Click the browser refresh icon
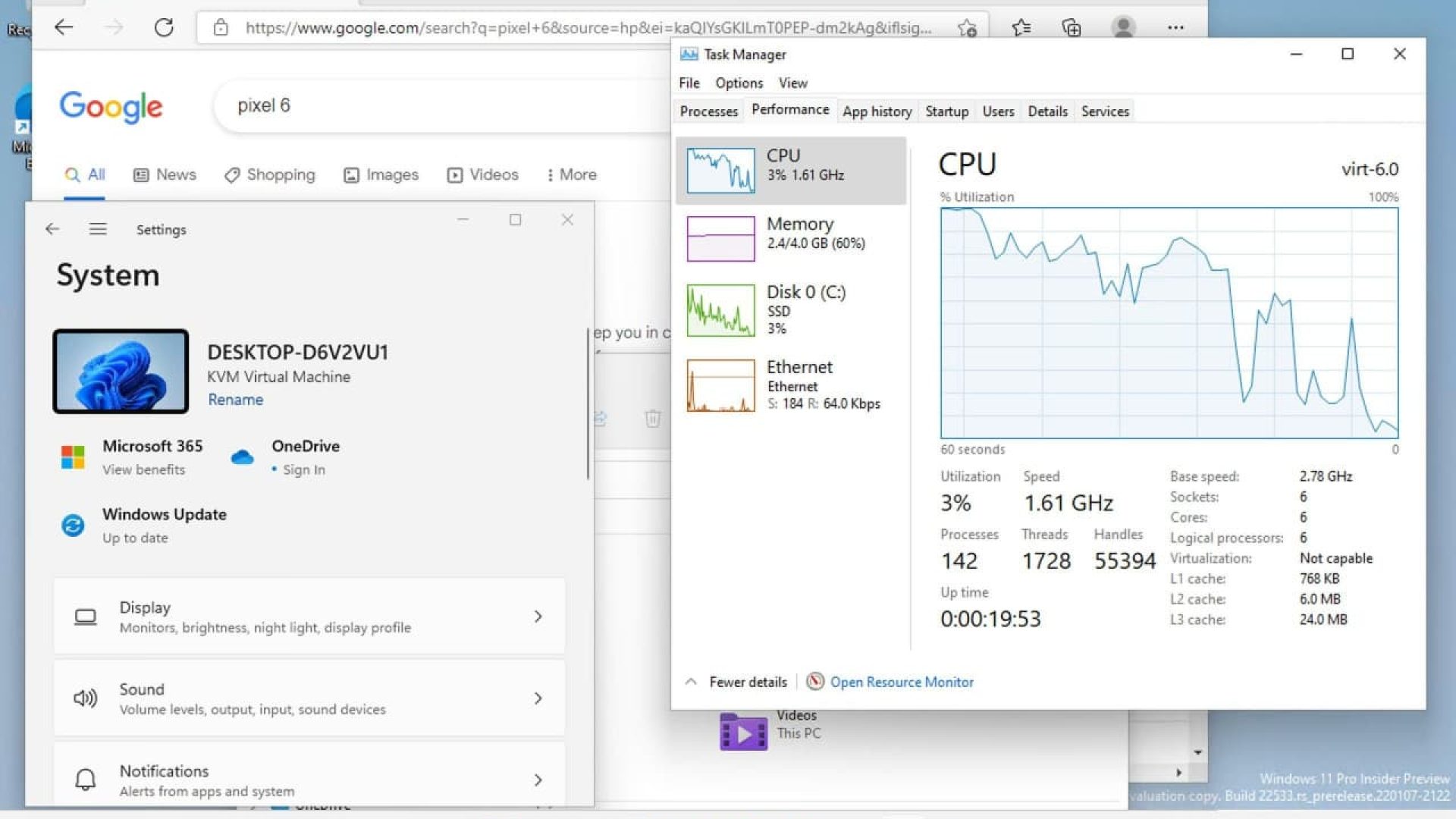1456x819 pixels. 164,28
